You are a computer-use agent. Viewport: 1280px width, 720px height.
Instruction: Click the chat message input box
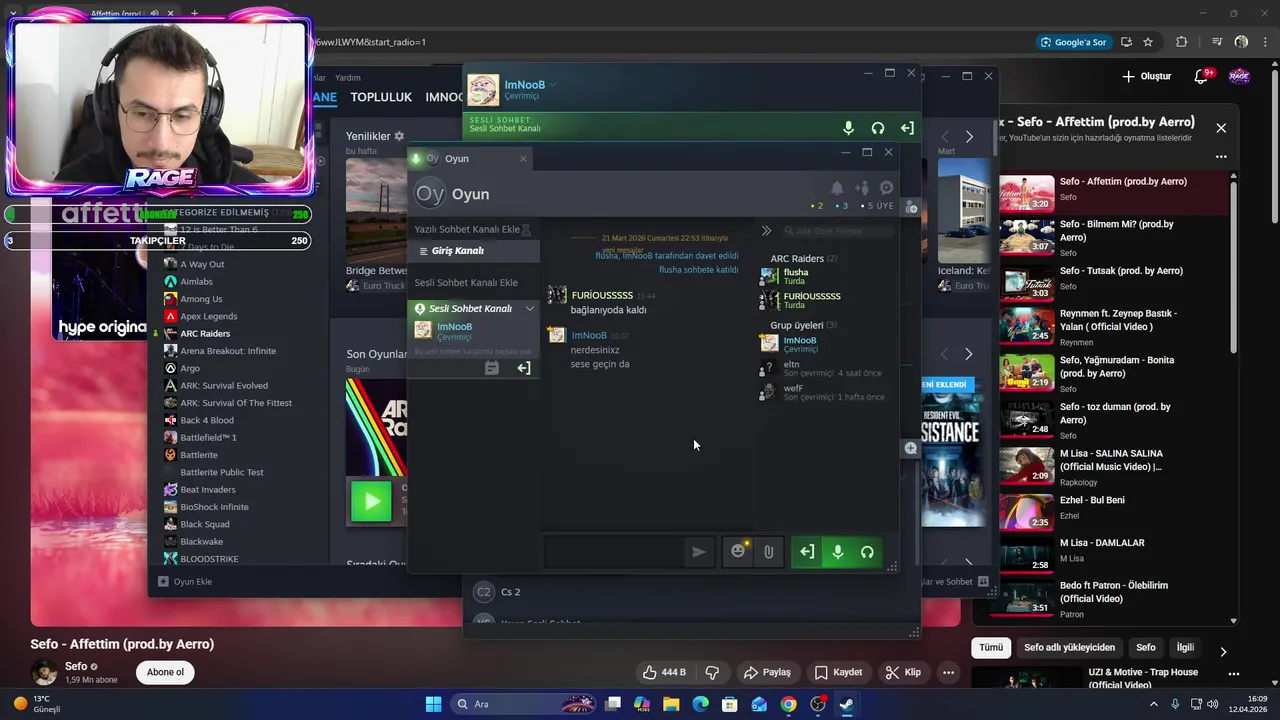(615, 551)
